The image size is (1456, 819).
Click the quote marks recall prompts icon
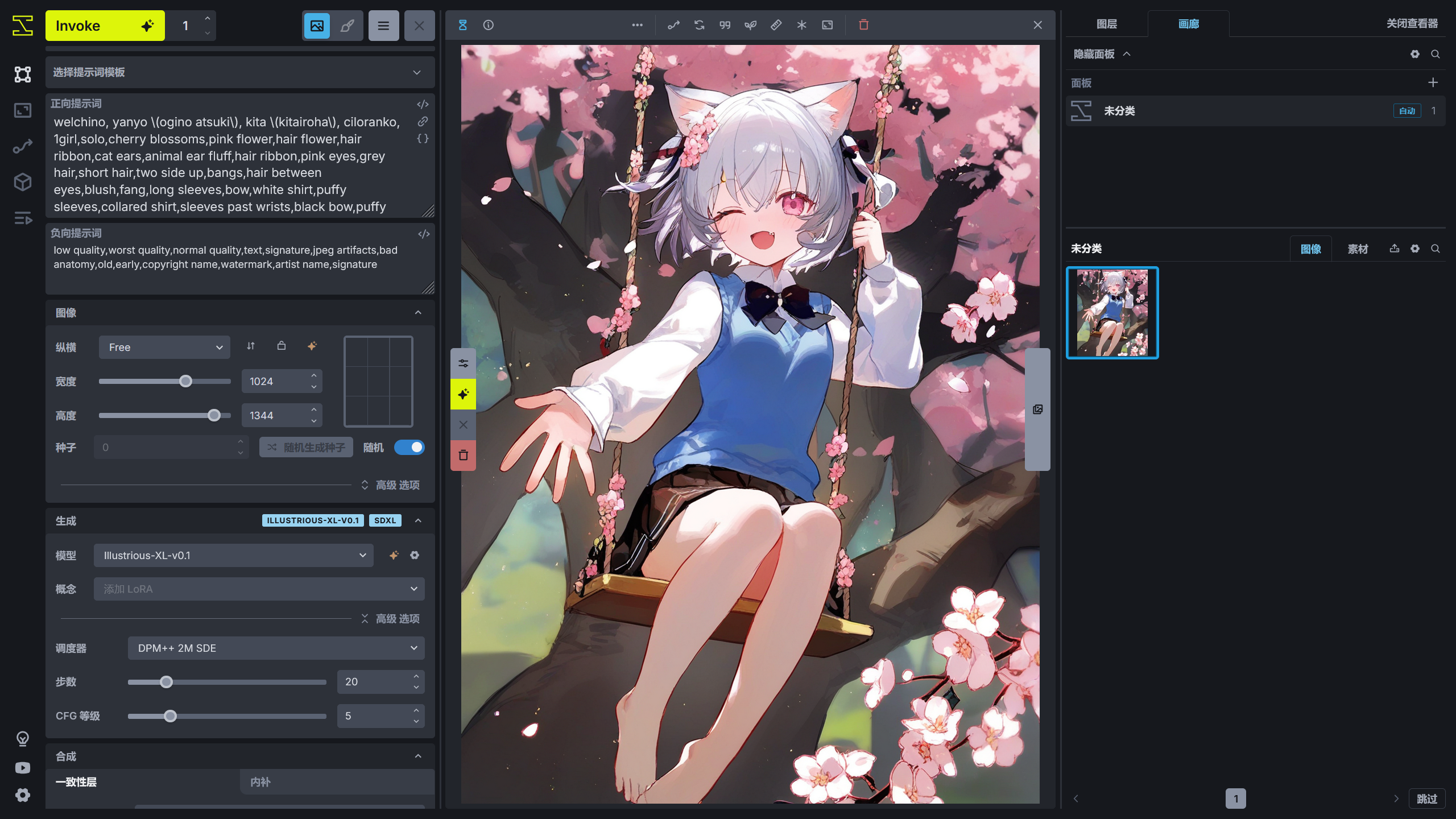coord(725,25)
